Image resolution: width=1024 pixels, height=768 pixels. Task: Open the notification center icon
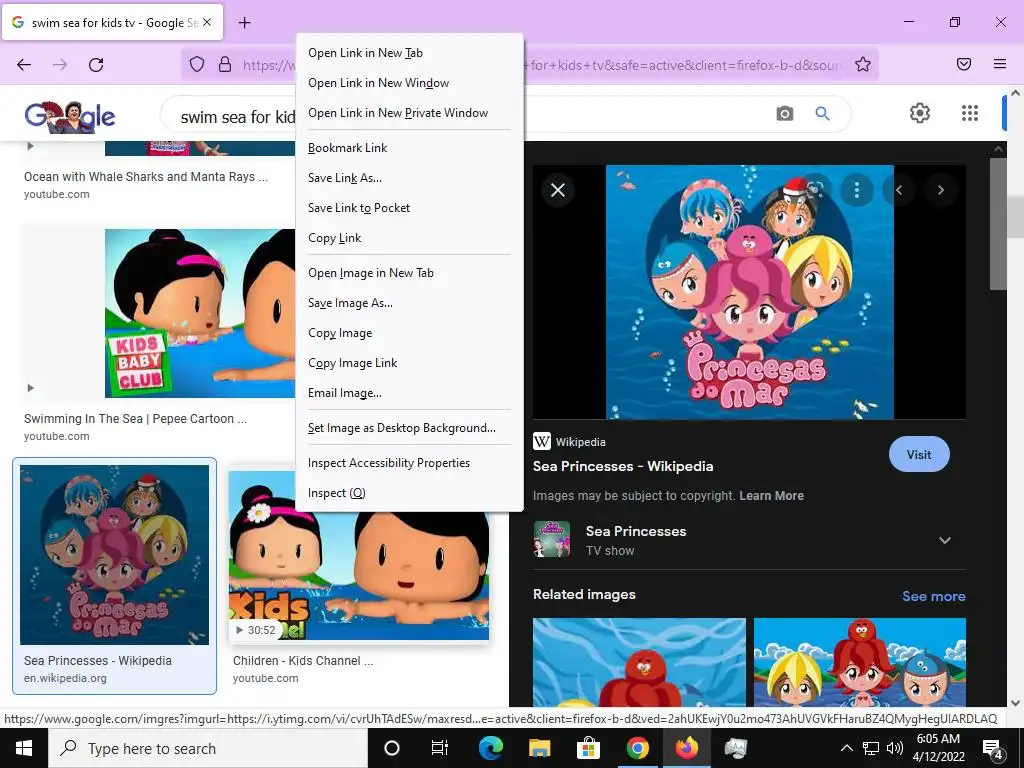coord(993,748)
